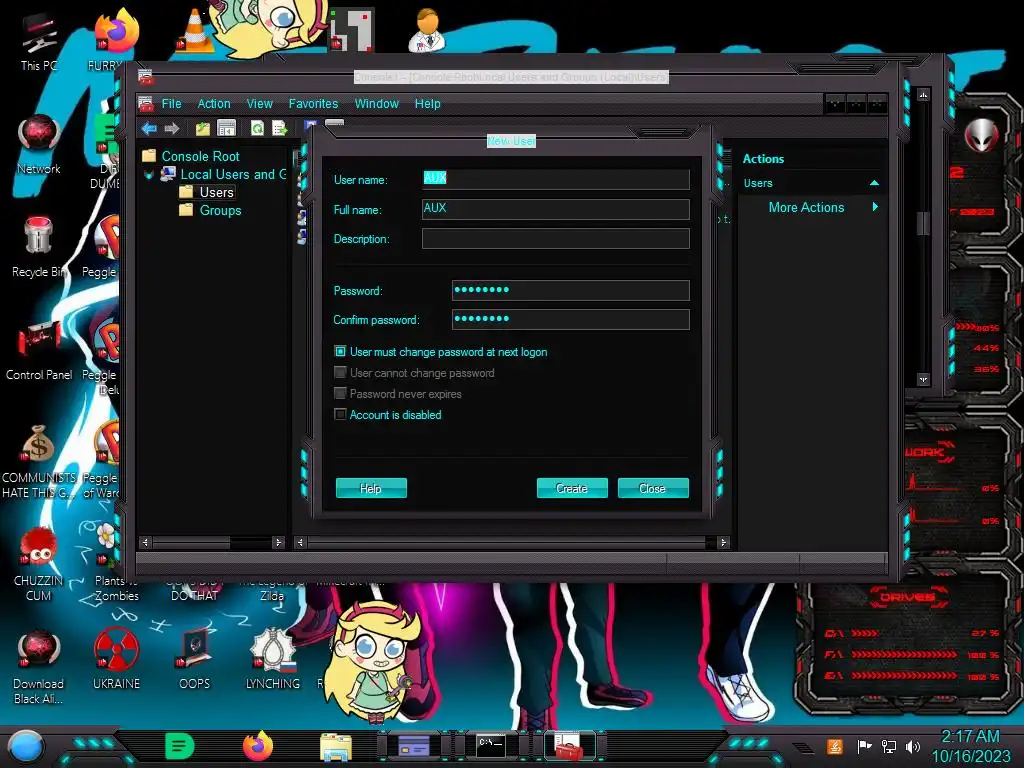1024x768 pixels.
Task: Collapse the Users section in Actions pane
Action: pos(874,184)
